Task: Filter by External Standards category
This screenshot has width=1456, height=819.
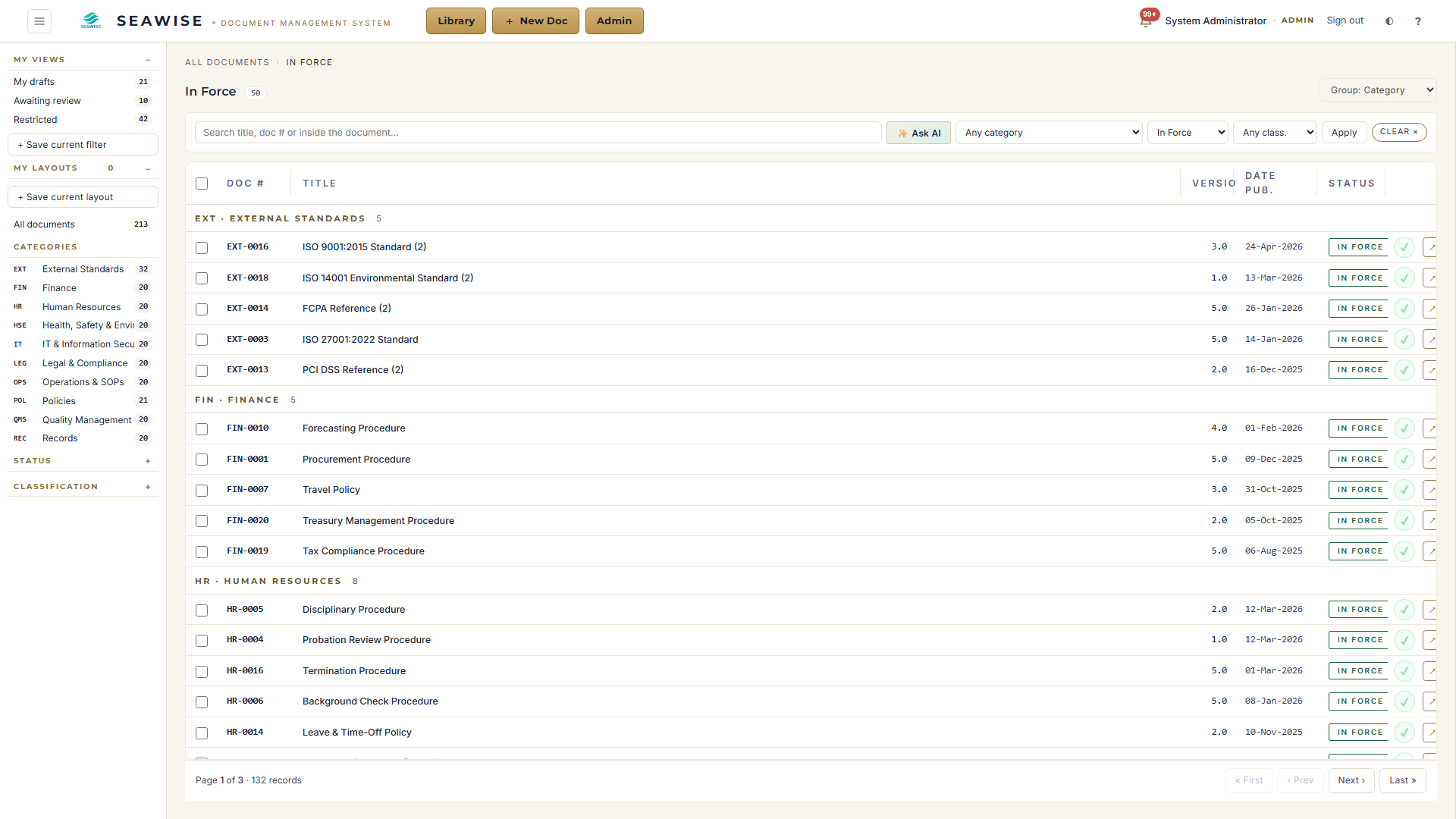Action: [82, 269]
